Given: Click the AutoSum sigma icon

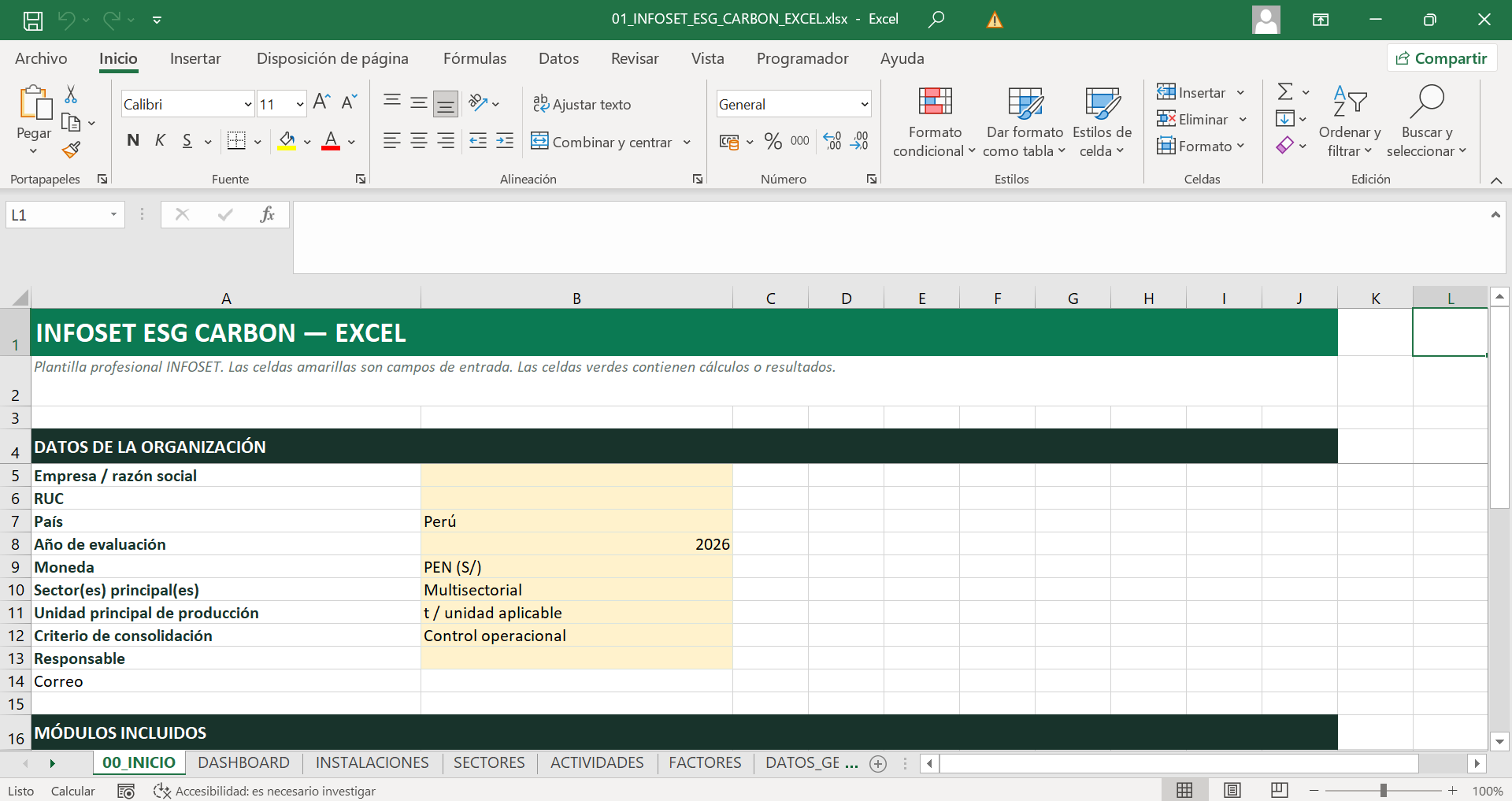Looking at the screenshot, I should [x=1284, y=92].
